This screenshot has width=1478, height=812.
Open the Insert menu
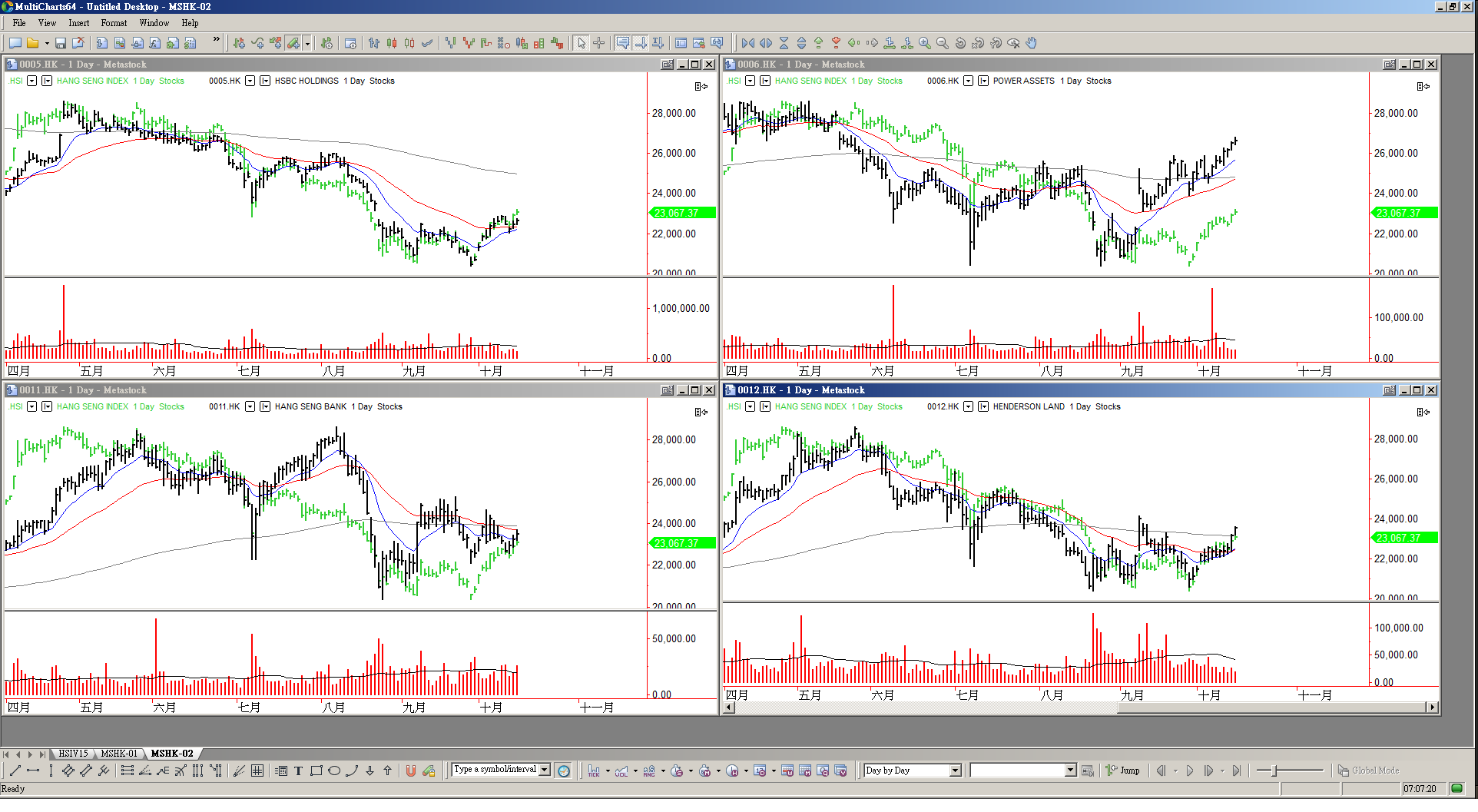point(78,23)
